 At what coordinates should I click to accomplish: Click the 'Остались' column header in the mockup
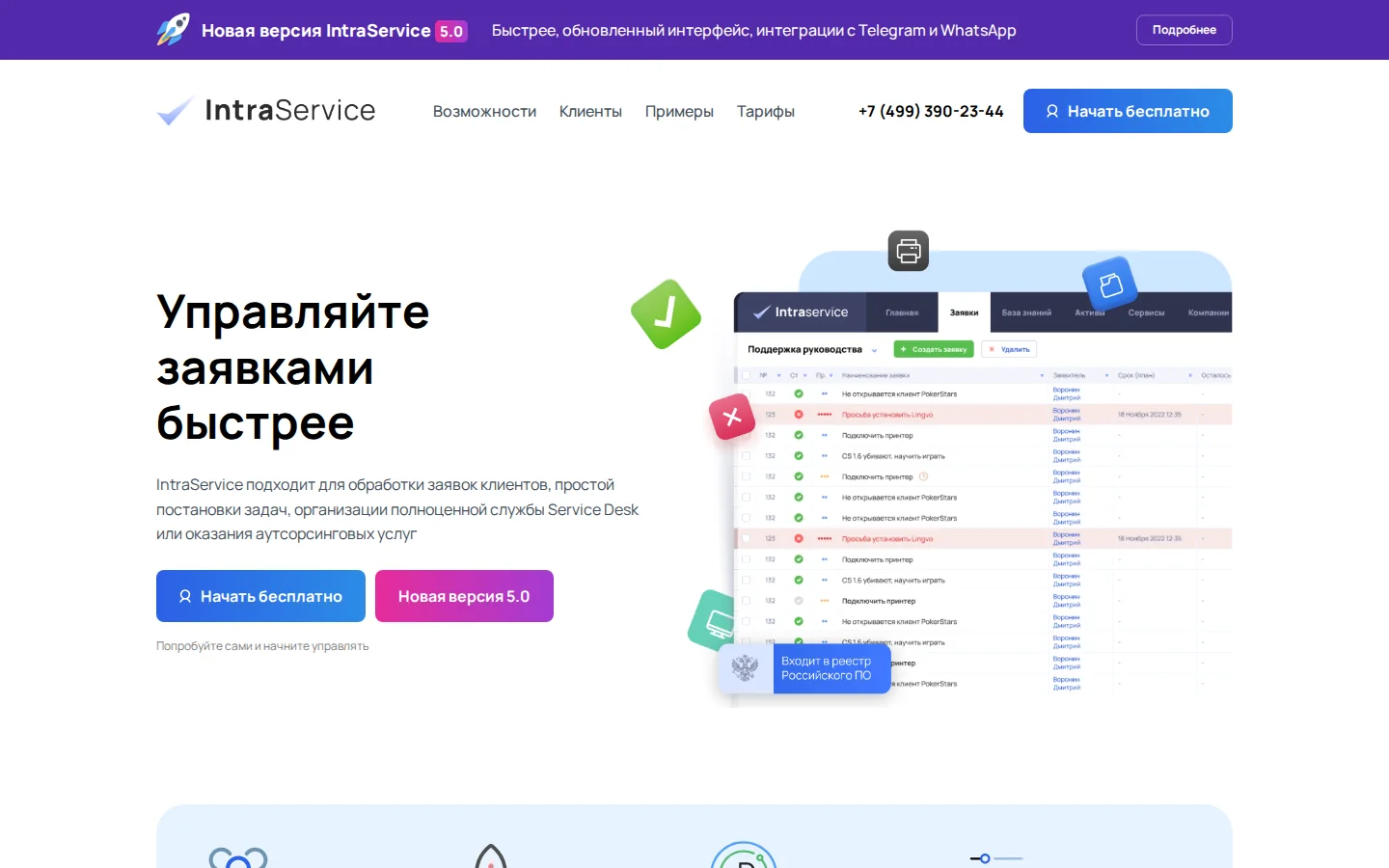[x=1216, y=375]
